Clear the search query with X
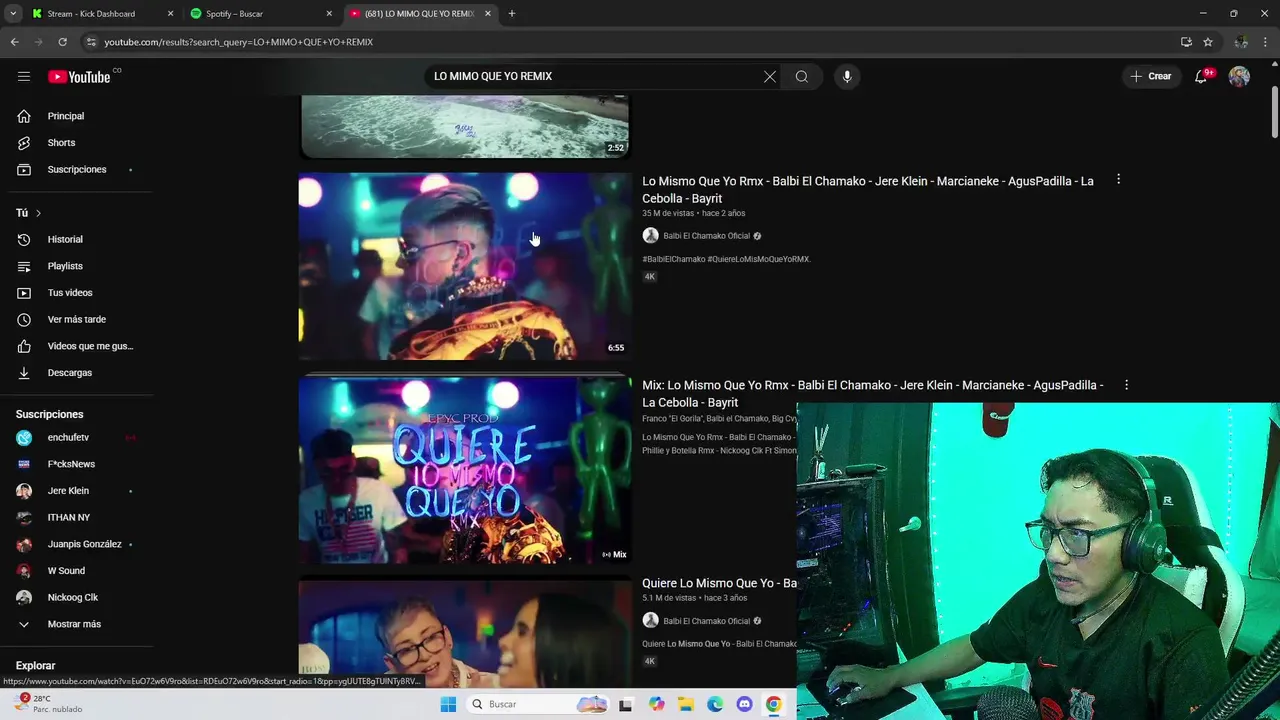The image size is (1280, 720). click(770, 76)
